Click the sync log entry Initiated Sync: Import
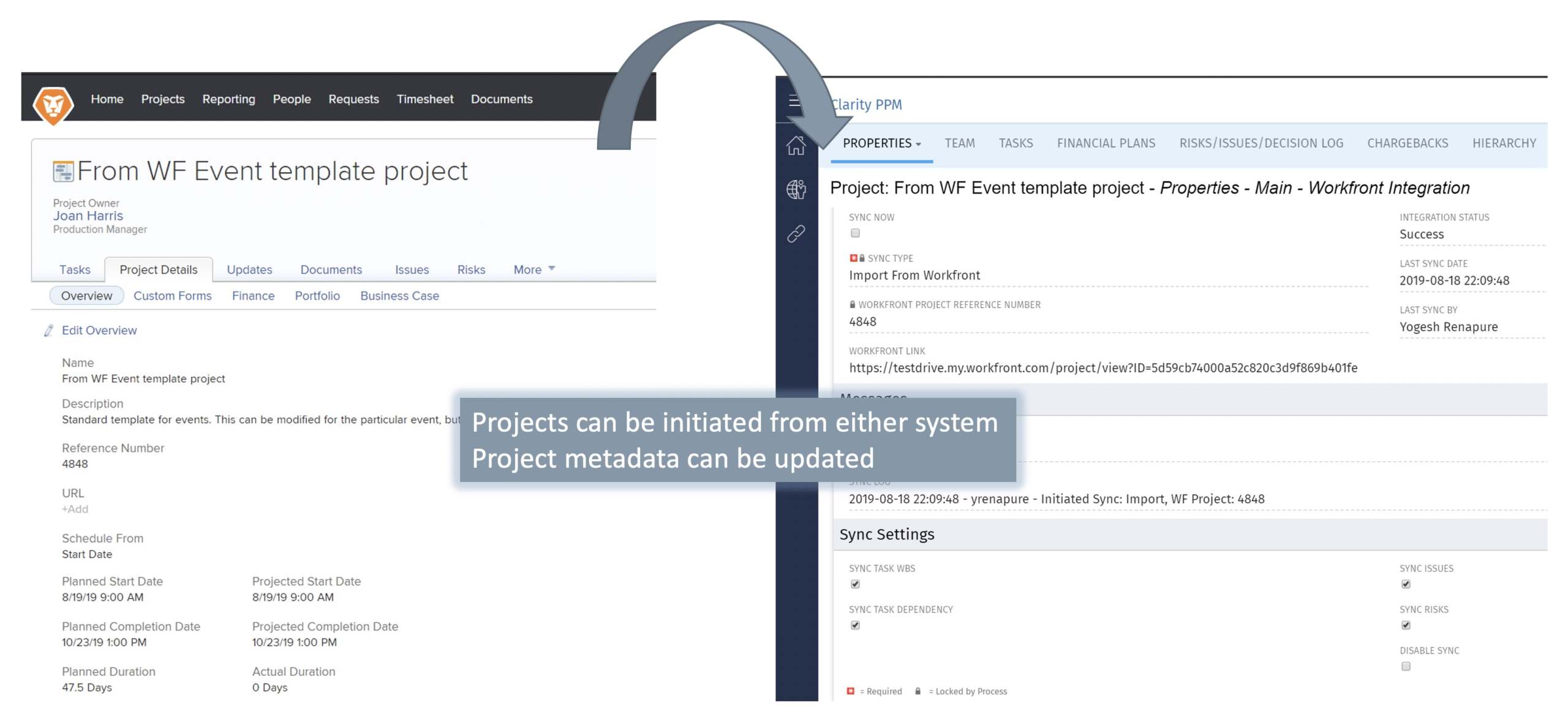The width and height of the screenshot is (1568, 717). click(1056, 499)
